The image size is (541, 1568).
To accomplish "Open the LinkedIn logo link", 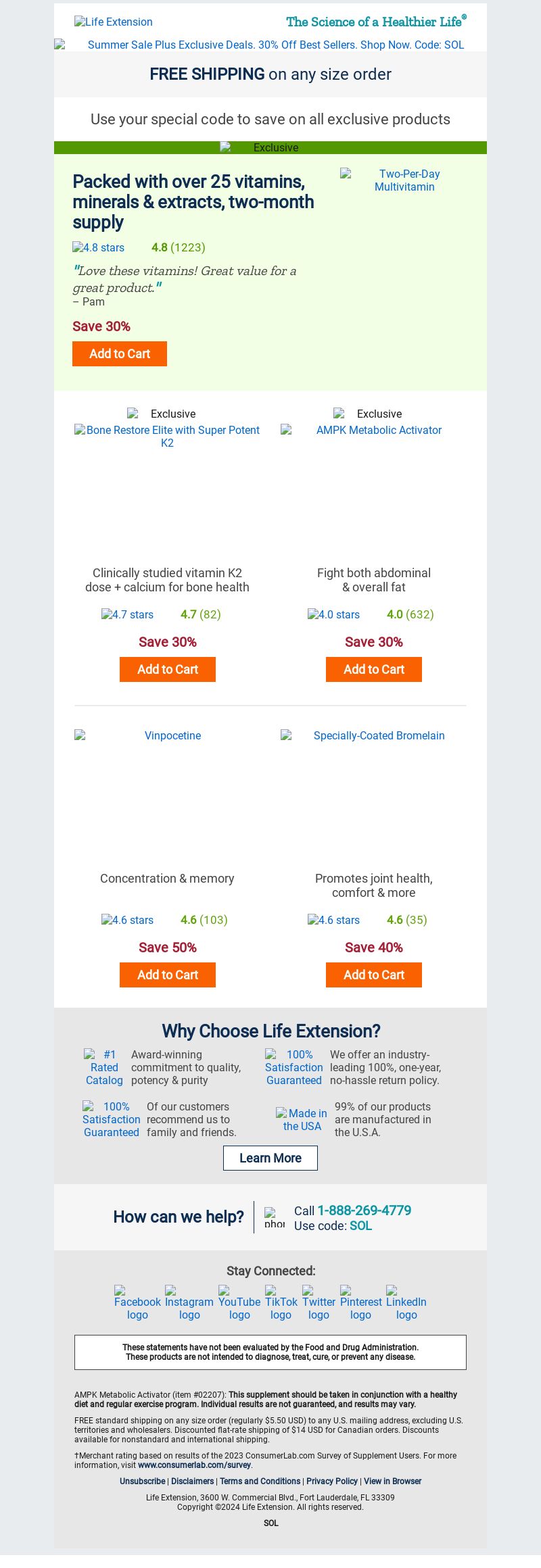I will tap(406, 1303).
